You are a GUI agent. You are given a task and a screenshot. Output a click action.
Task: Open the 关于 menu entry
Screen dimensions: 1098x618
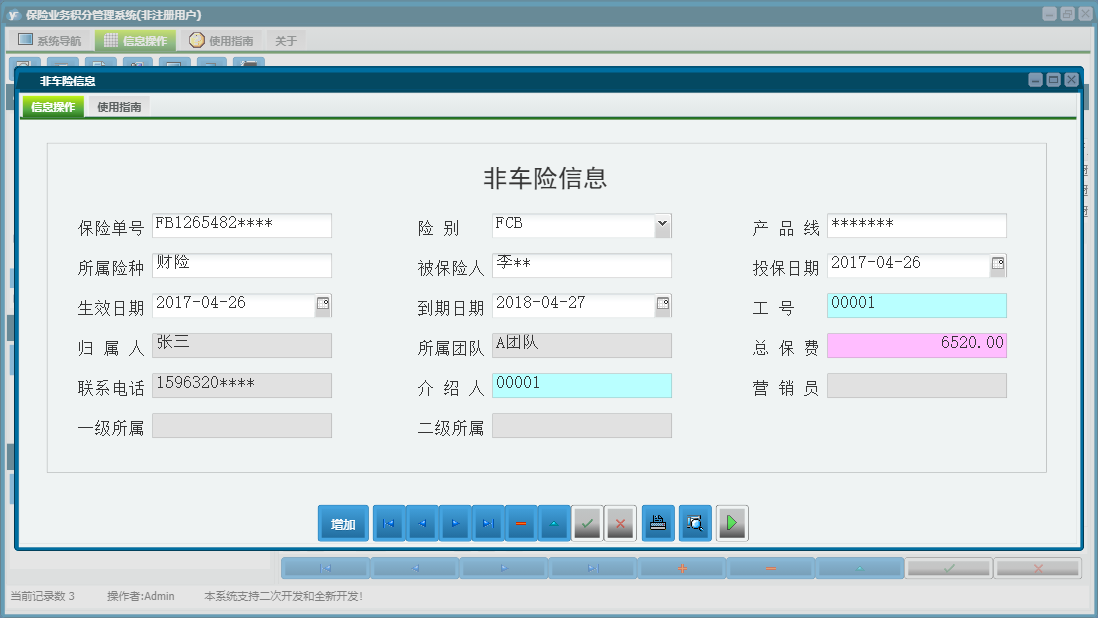[286, 39]
